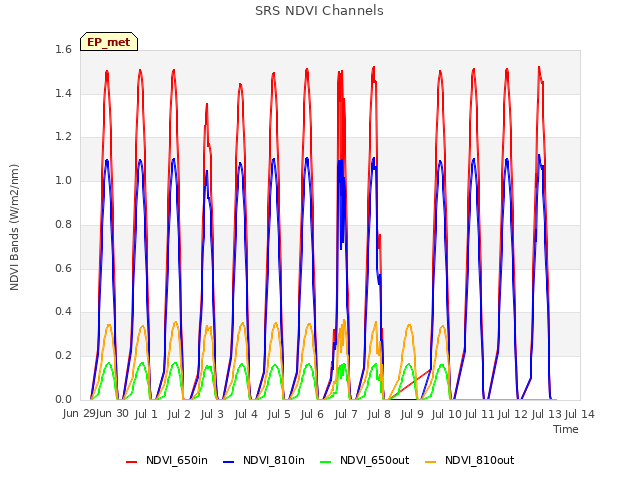Click the blue NDVI_810in legend swatch
The width and height of the screenshot is (640, 480).
(229, 462)
